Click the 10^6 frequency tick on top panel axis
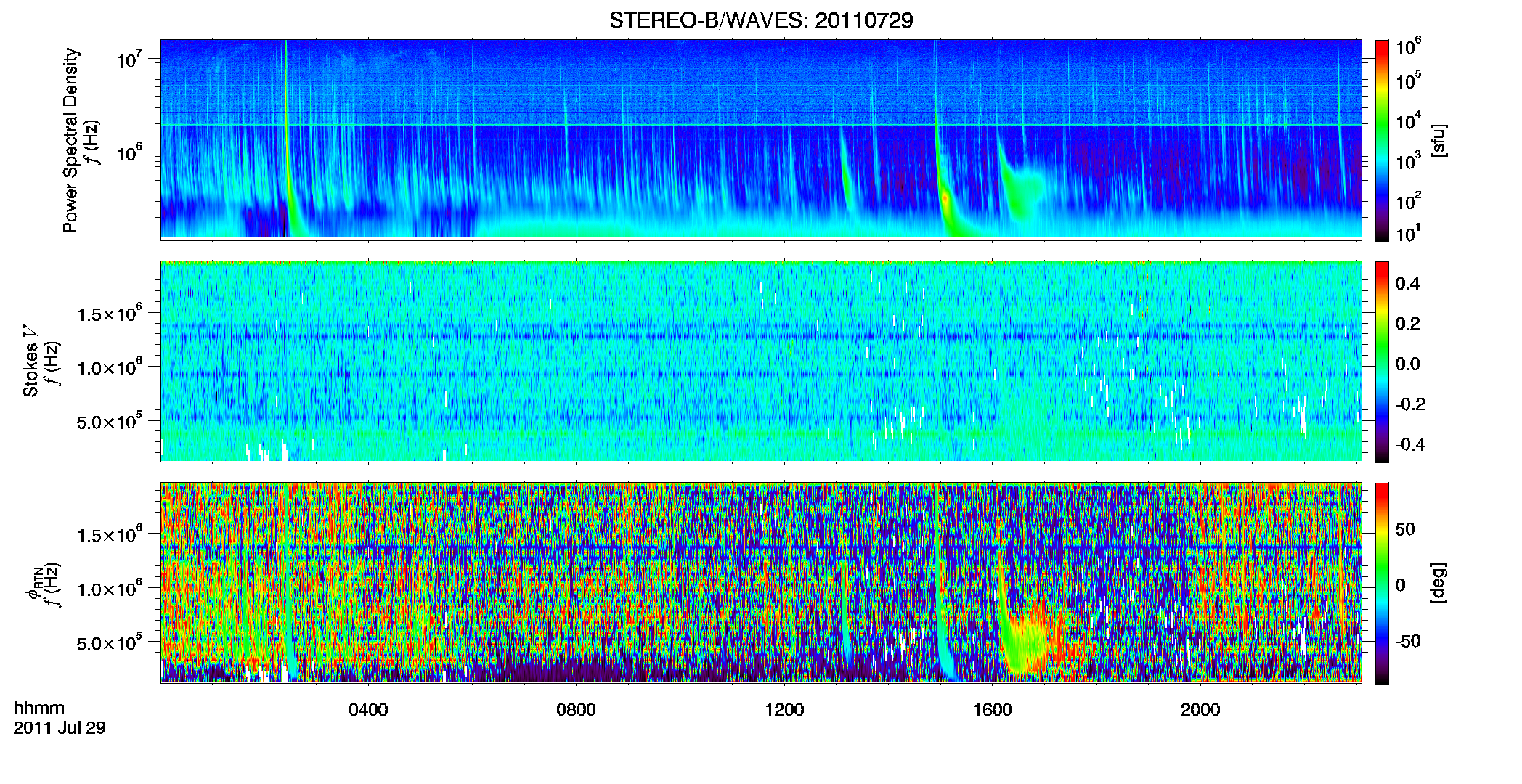Screen dimensions: 1522x784 tap(131, 153)
